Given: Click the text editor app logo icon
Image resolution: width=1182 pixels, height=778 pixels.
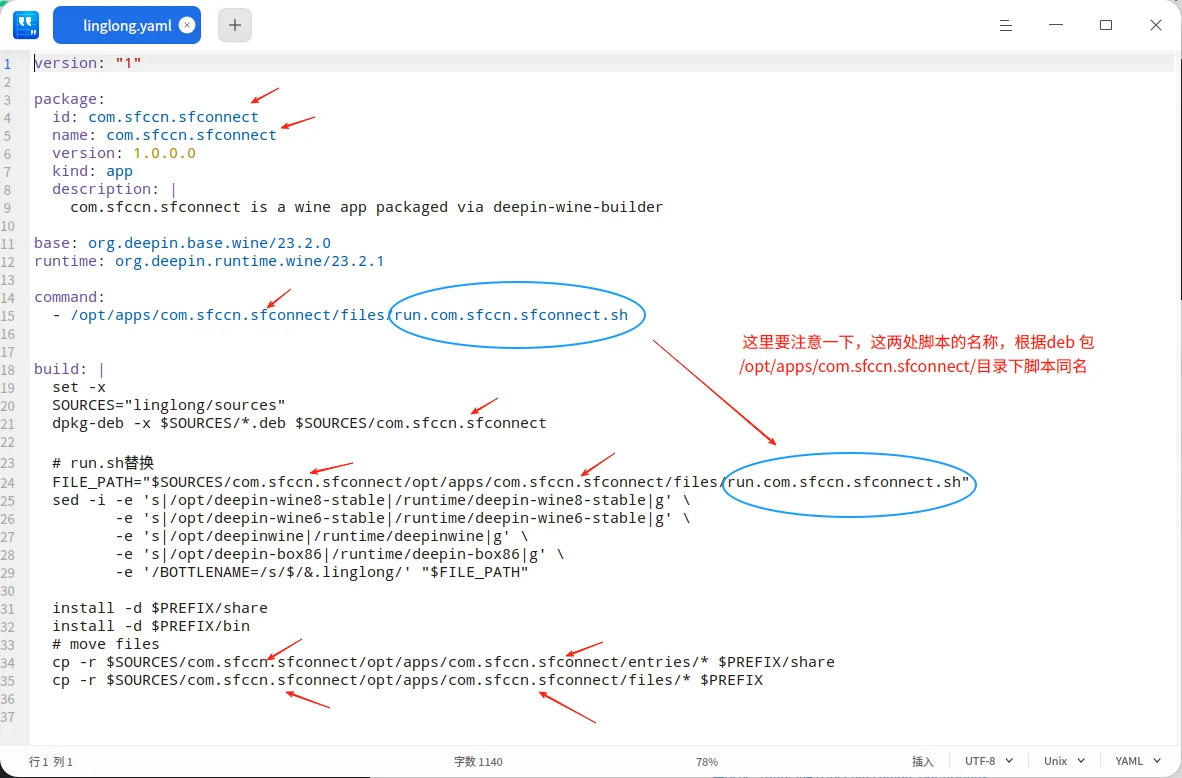Looking at the screenshot, I should point(26,25).
